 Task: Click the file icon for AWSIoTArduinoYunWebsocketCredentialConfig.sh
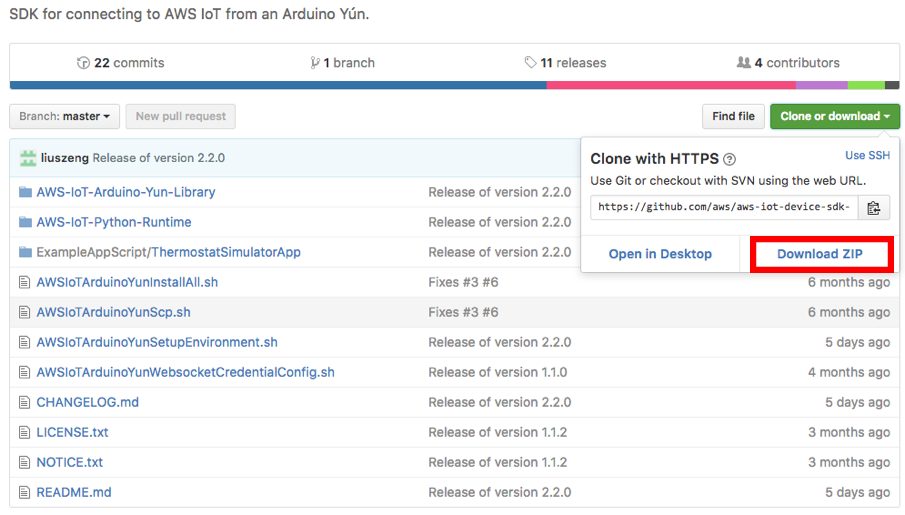click(24, 372)
